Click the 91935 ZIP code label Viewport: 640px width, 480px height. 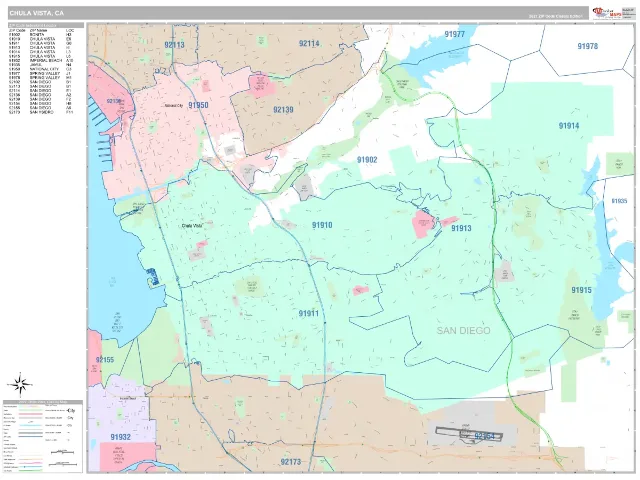(x=619, y=201)
